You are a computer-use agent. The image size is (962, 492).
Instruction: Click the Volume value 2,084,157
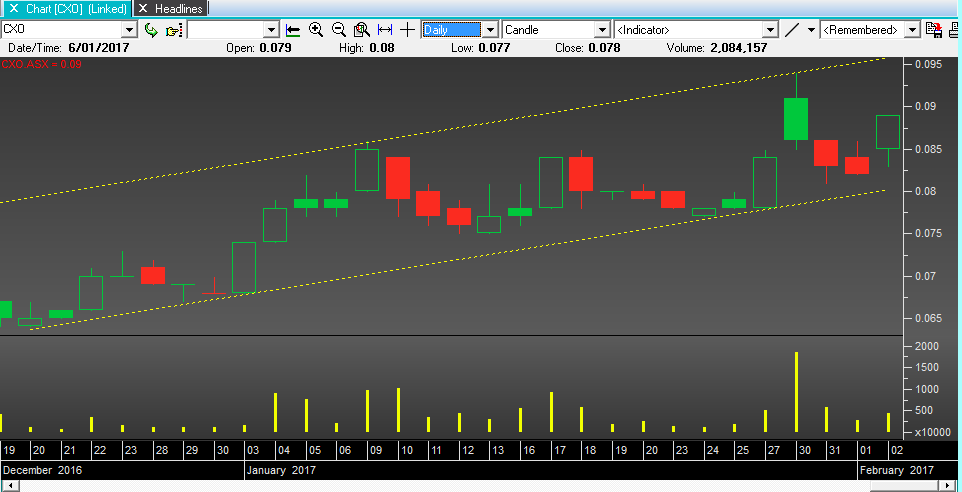point(739,48)
